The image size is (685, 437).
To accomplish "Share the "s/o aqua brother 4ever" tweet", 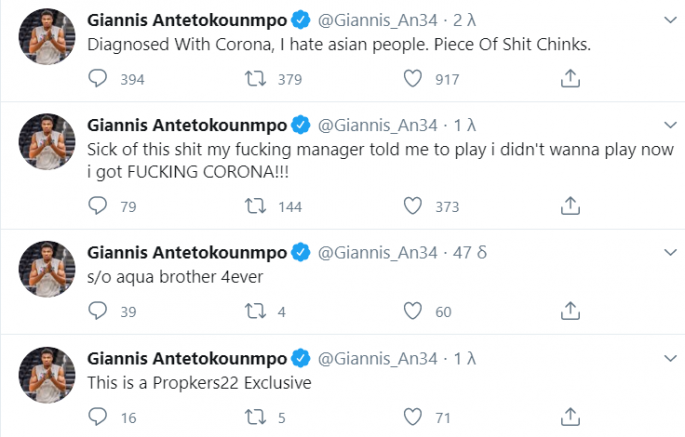I will point(570,312).
